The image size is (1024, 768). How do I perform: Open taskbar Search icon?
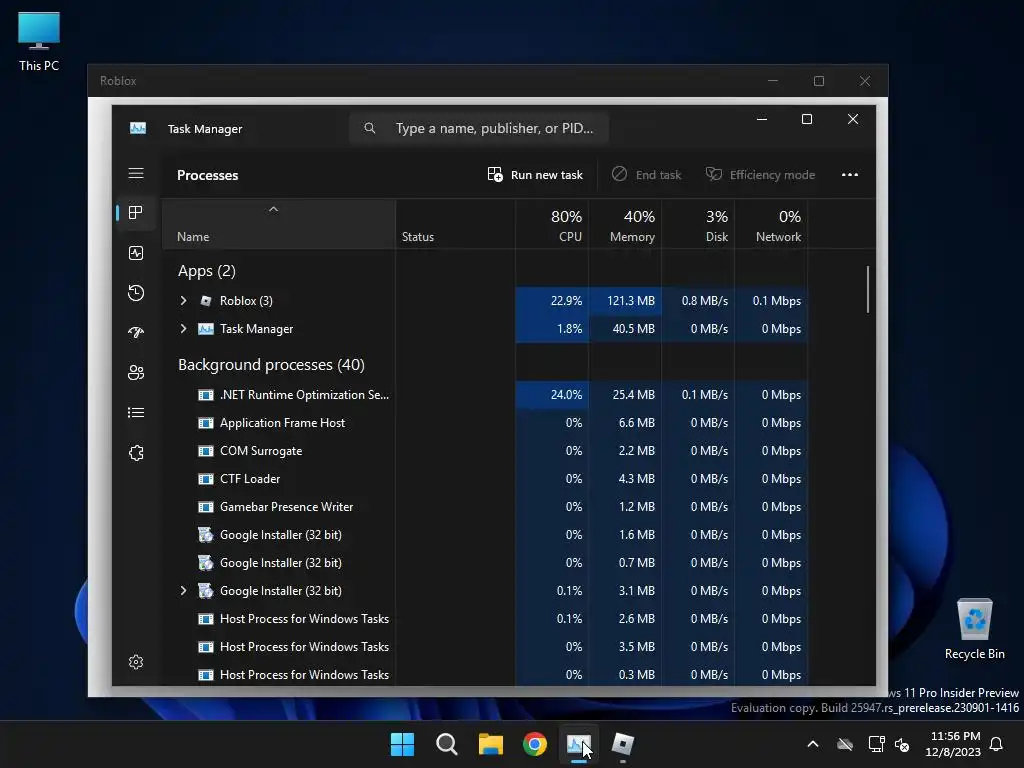[x=447, y=744]
